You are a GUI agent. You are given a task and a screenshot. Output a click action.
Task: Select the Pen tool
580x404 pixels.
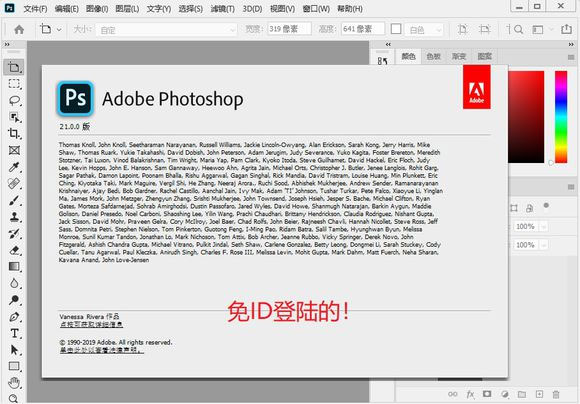tap(14, 317)
